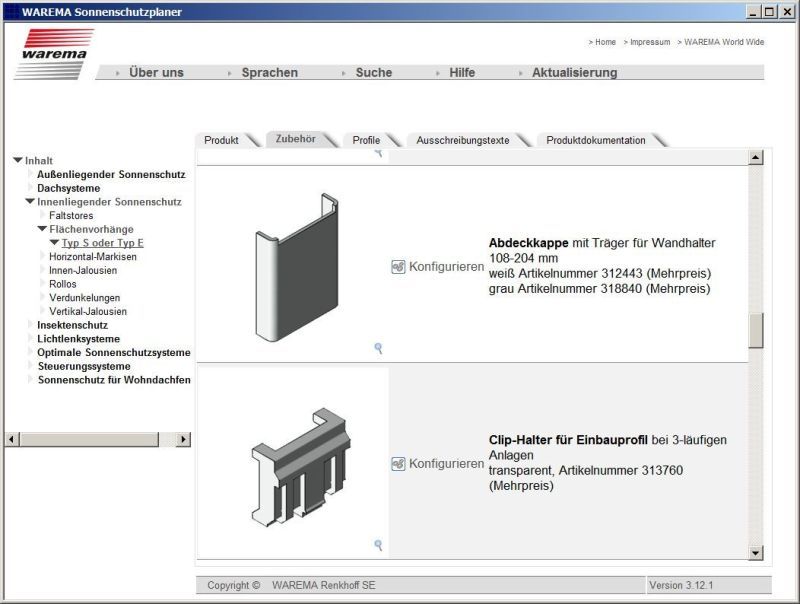Go to the Home link
Screen dimensions: 800x604
coord(605,42)
